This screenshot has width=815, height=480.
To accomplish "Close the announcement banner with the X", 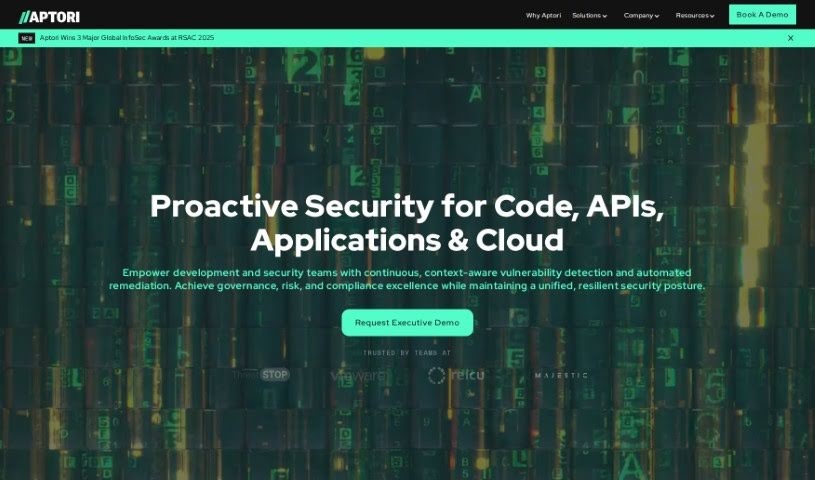I will 790,38.
